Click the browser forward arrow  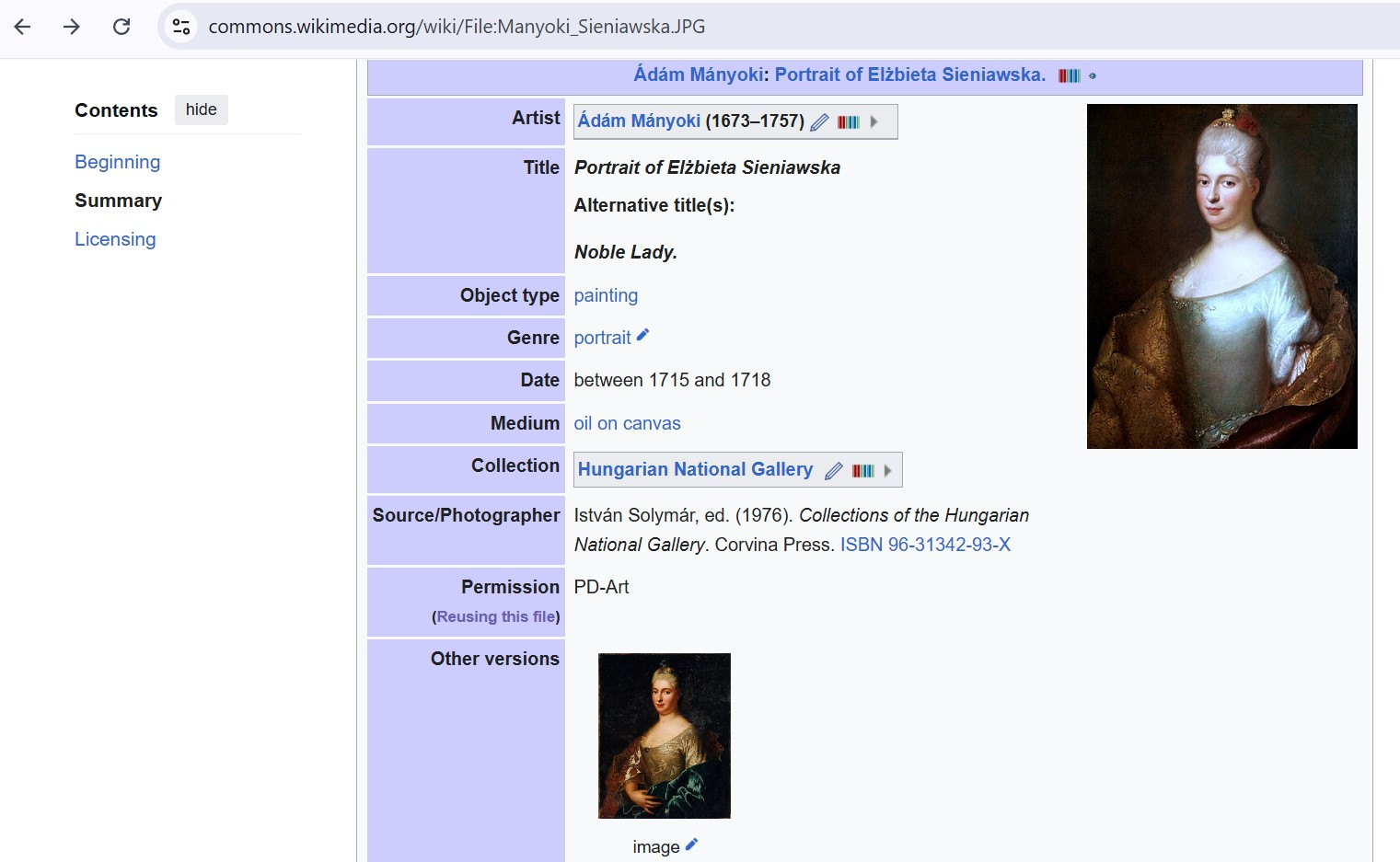[x=72, y=27]
